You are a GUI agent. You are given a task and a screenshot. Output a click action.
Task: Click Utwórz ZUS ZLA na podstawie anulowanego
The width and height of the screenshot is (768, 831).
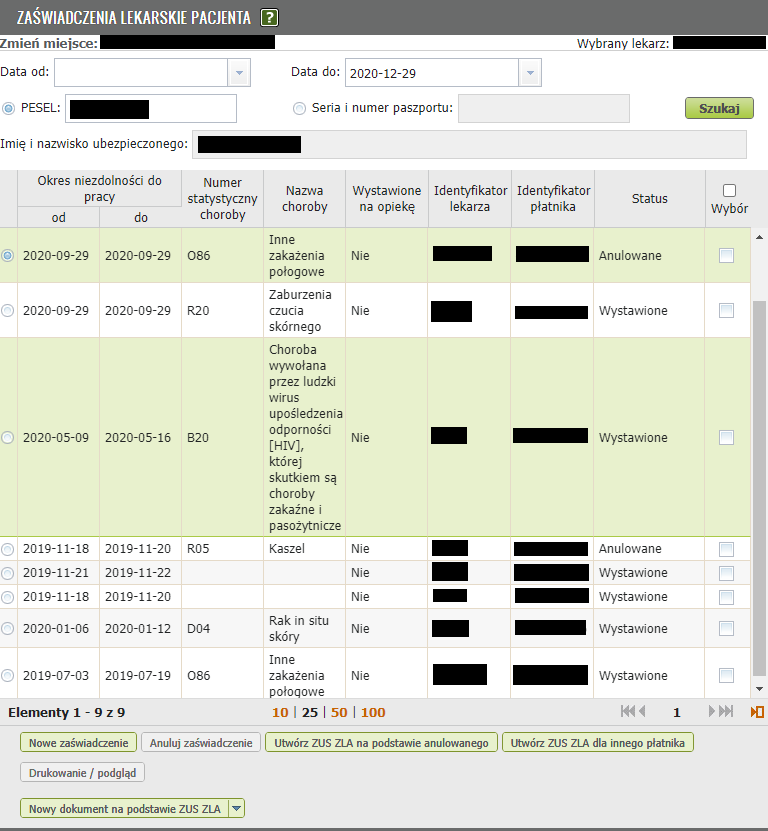coord(381,742)
